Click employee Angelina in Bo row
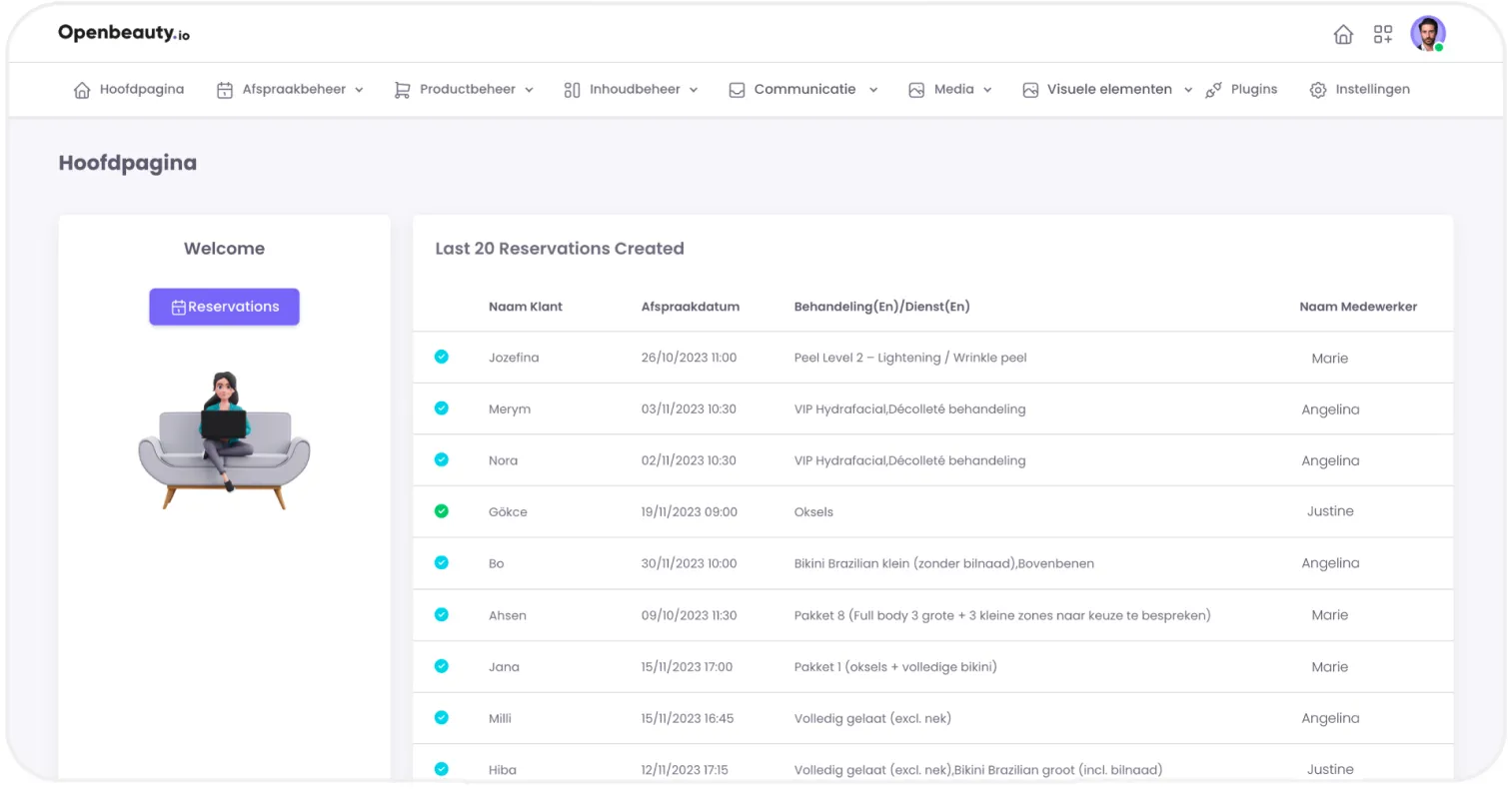1512x792 pixels. [1330, 563]
